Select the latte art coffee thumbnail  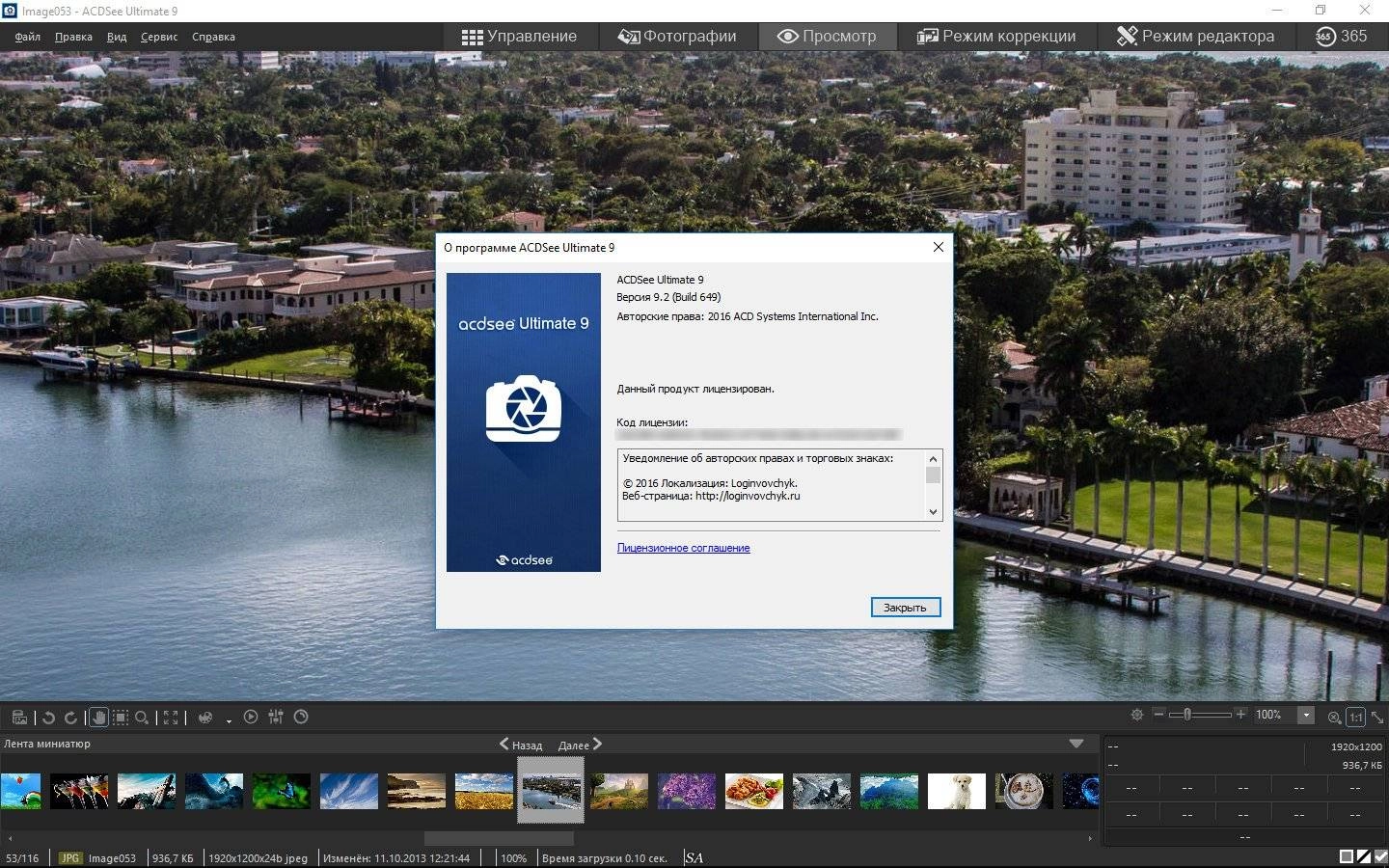coord(1024,791)
